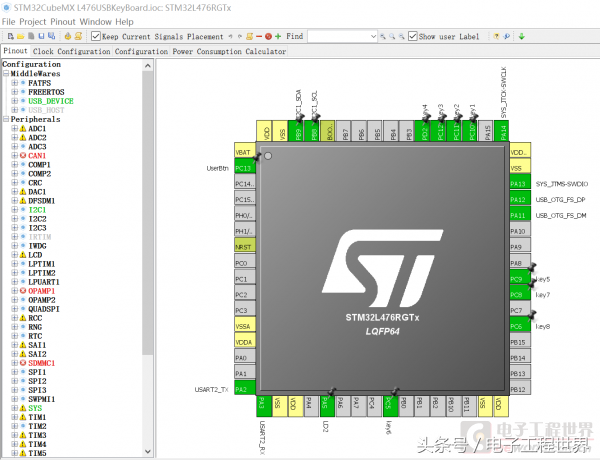Viewport: 600px width, 460px height.
Task: Open the Pinout menu
Action: (63, 22)
